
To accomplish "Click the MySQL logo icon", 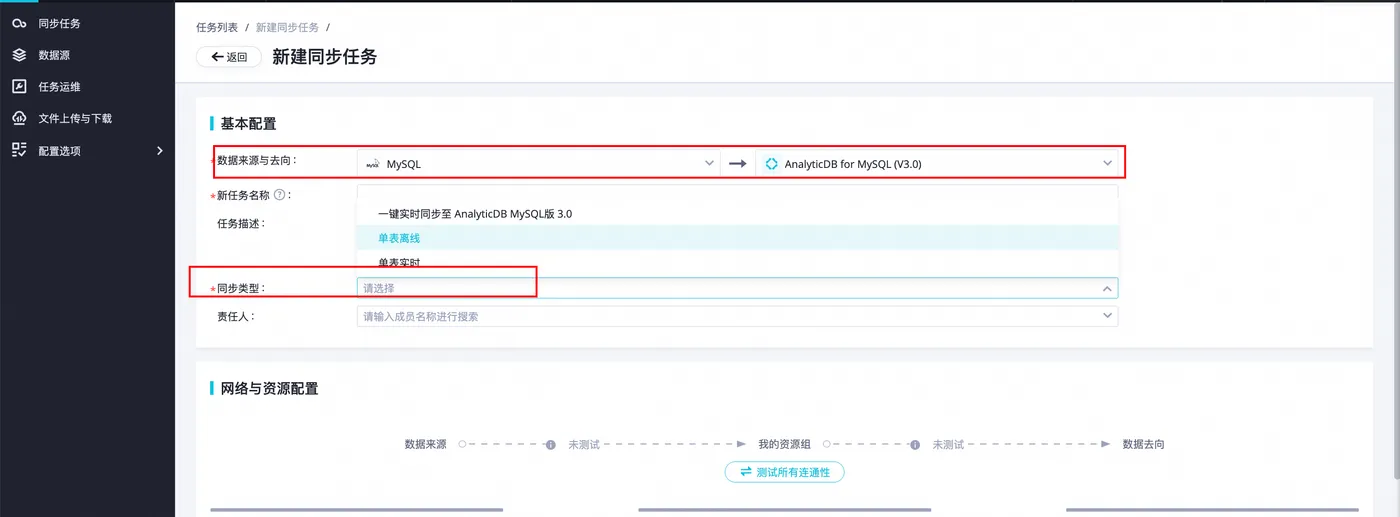I will 373,164.
